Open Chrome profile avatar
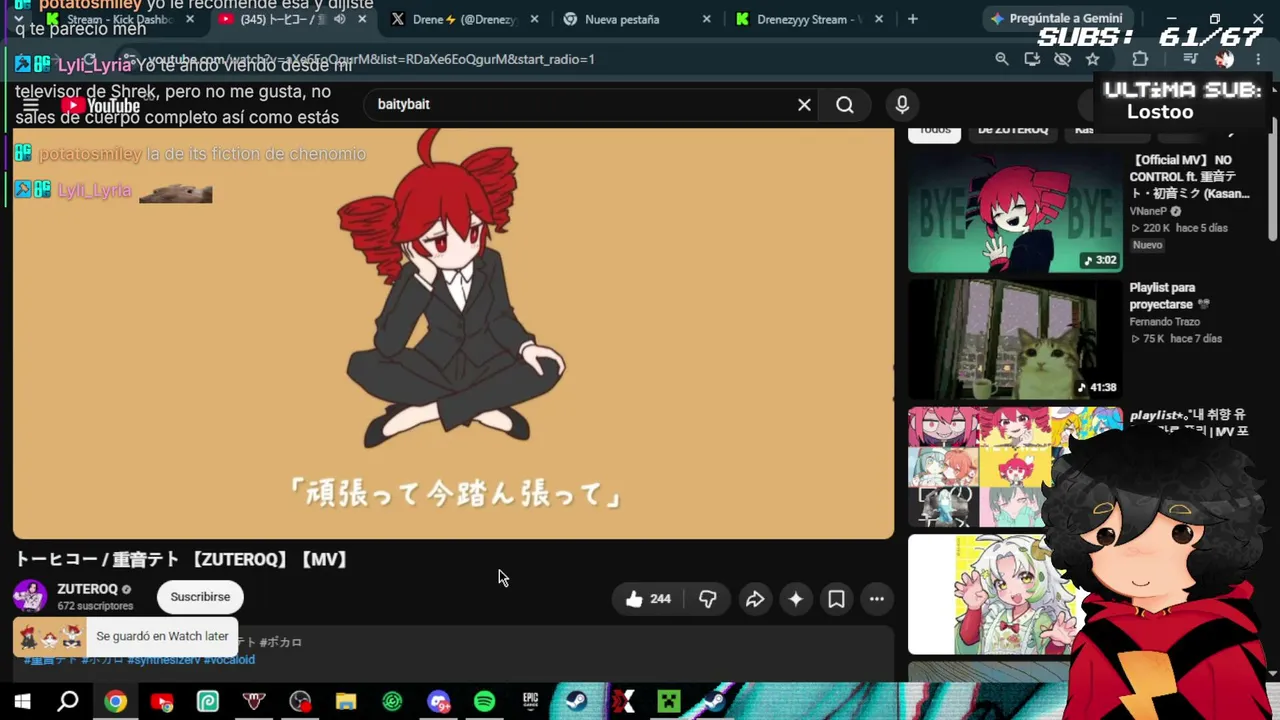 [1224, 59]
